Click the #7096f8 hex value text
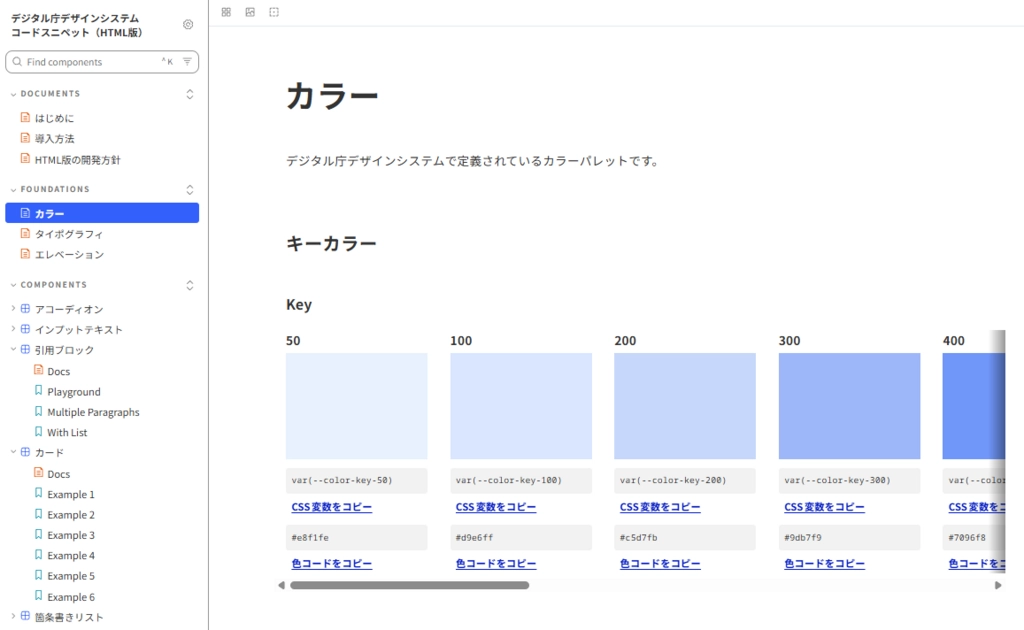Screen dimensions: 1024x630 (967, 537)
